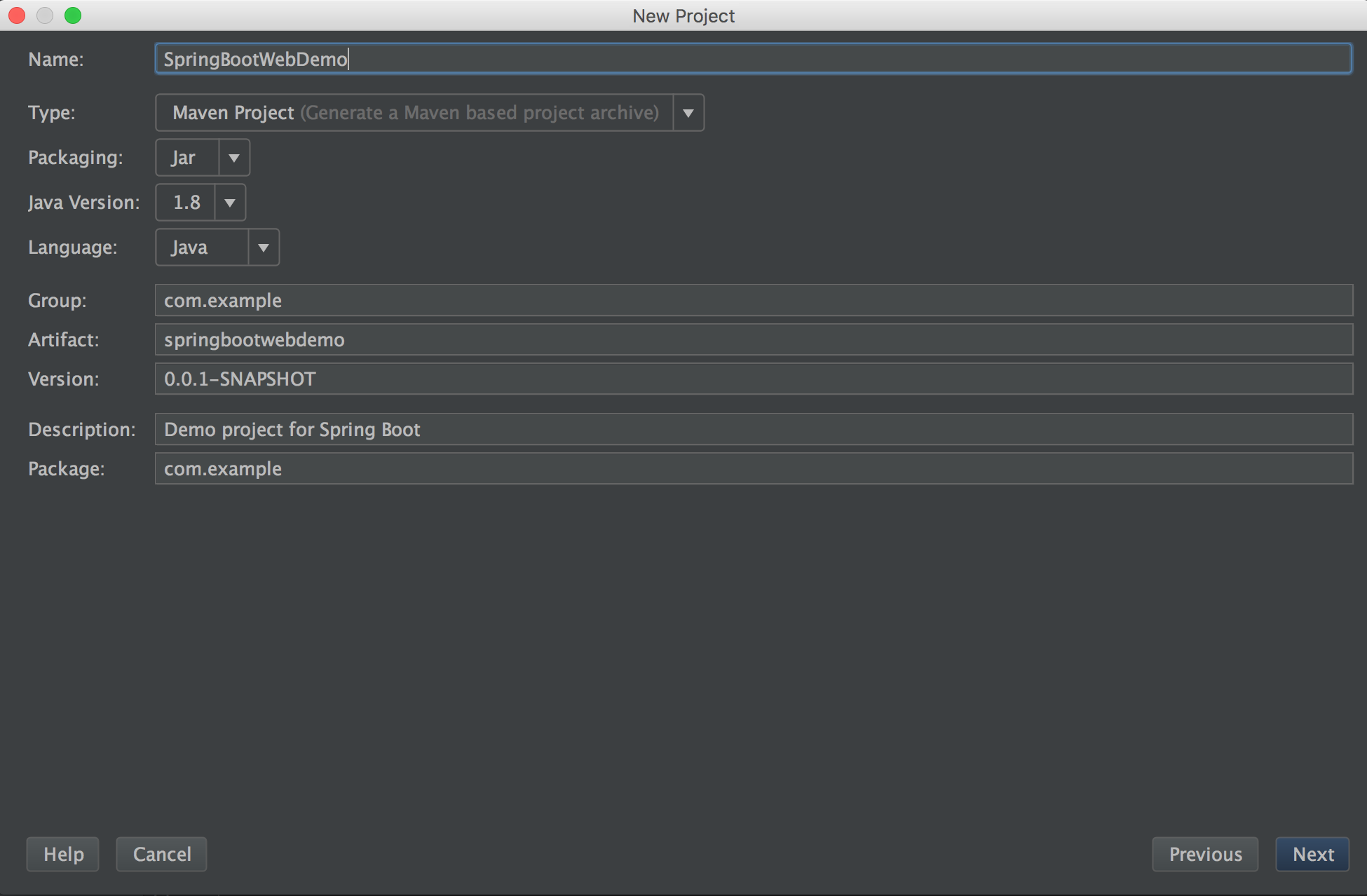Image resolution: width=1367 pixels, height=896 pixels.
Task: Click the Group: label
Action: coord(57,300)
